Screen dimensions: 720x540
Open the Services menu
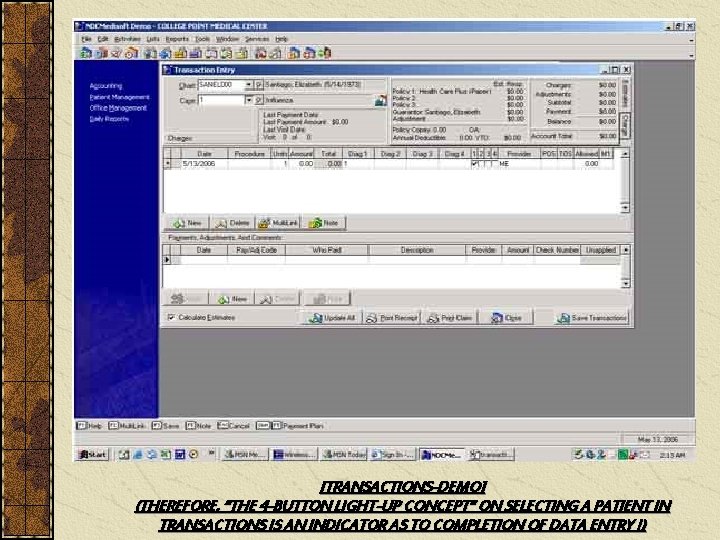257,39
